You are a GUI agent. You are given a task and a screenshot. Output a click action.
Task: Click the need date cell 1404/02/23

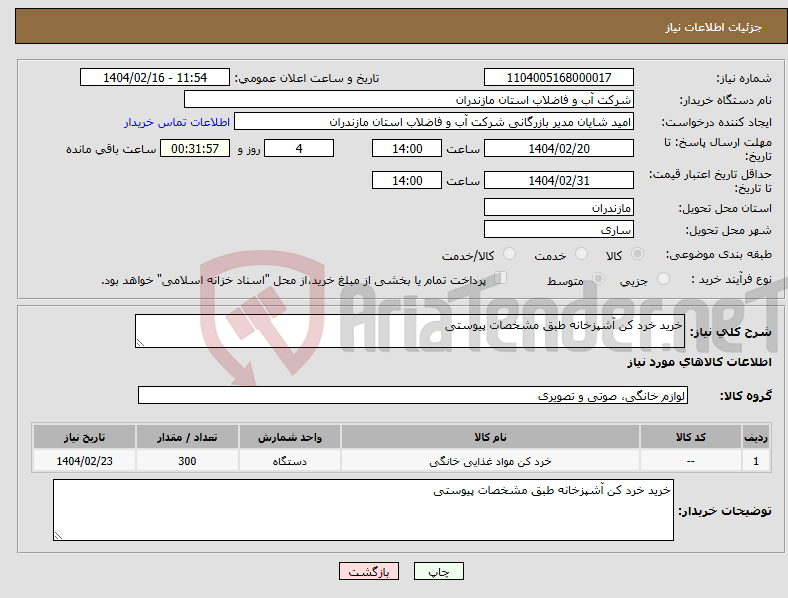[84, 461]
